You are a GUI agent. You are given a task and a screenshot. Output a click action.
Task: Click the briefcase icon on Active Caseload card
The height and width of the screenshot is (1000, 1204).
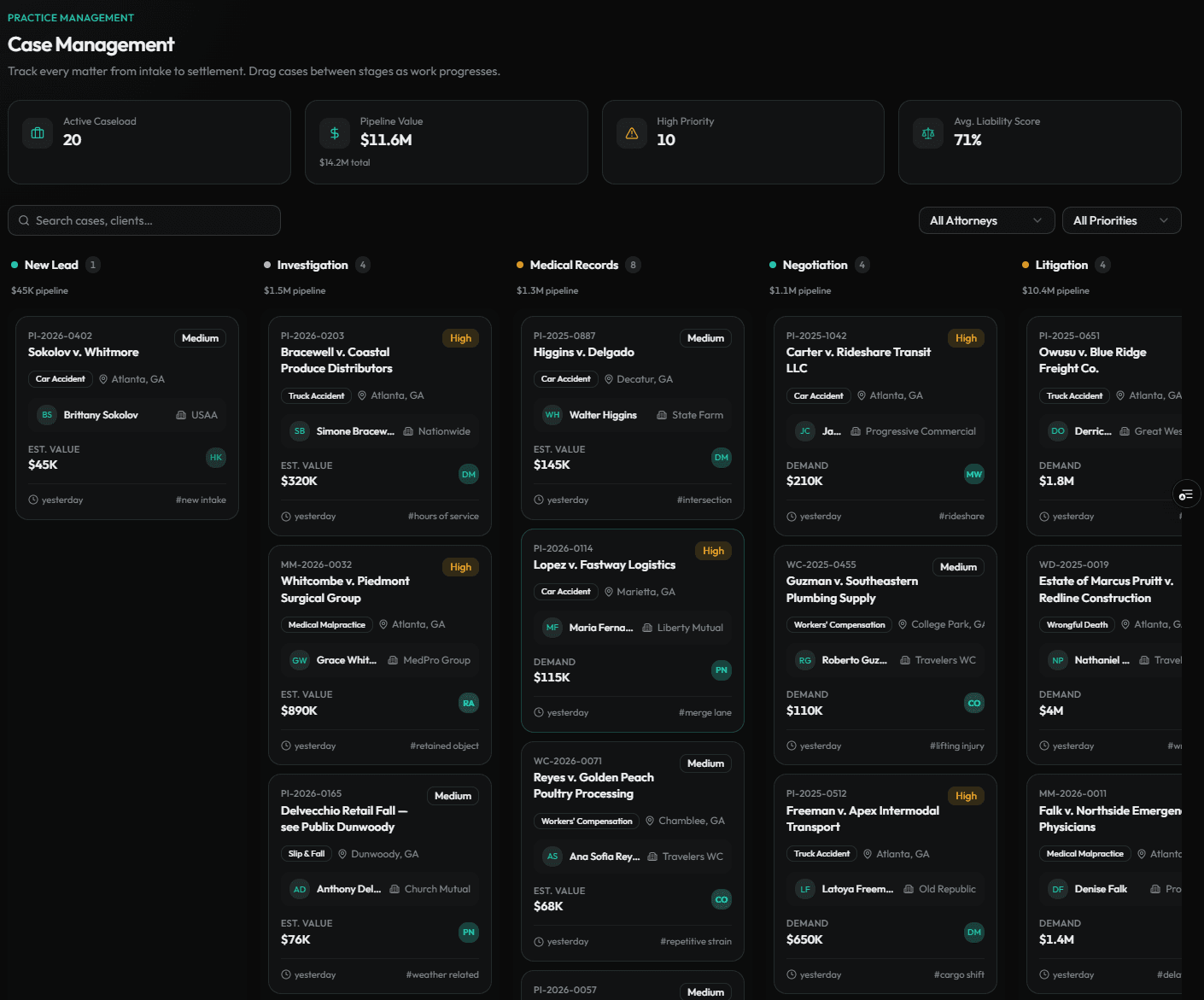(38, 133)
